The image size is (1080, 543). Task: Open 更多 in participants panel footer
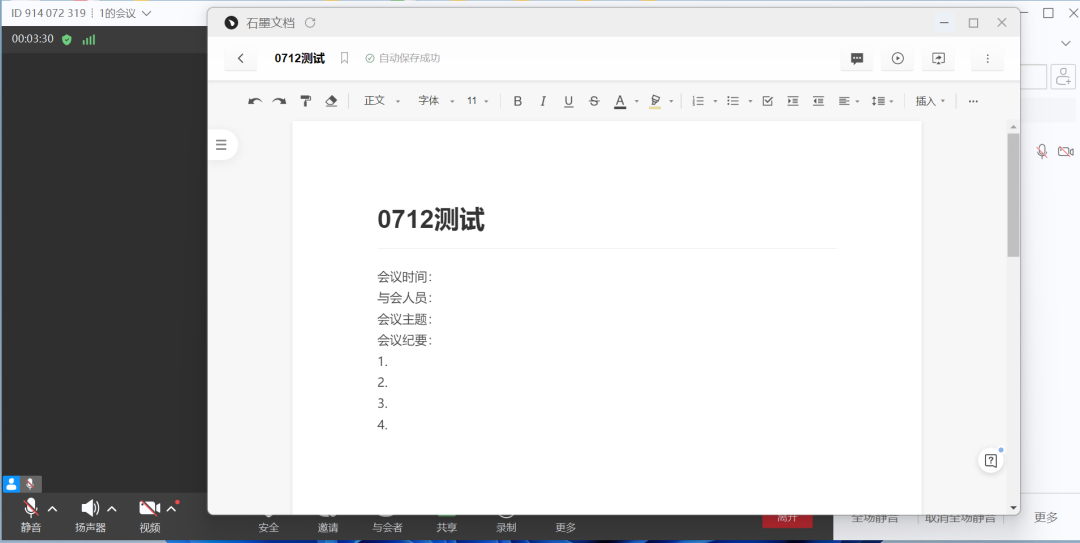[x=1046, y=518]
